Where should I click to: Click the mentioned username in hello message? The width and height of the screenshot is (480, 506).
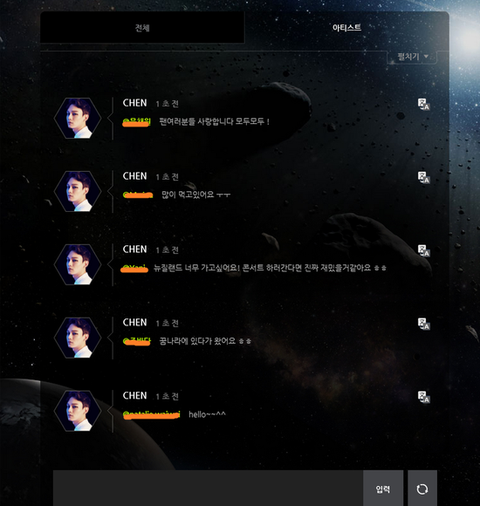(151, 415)
